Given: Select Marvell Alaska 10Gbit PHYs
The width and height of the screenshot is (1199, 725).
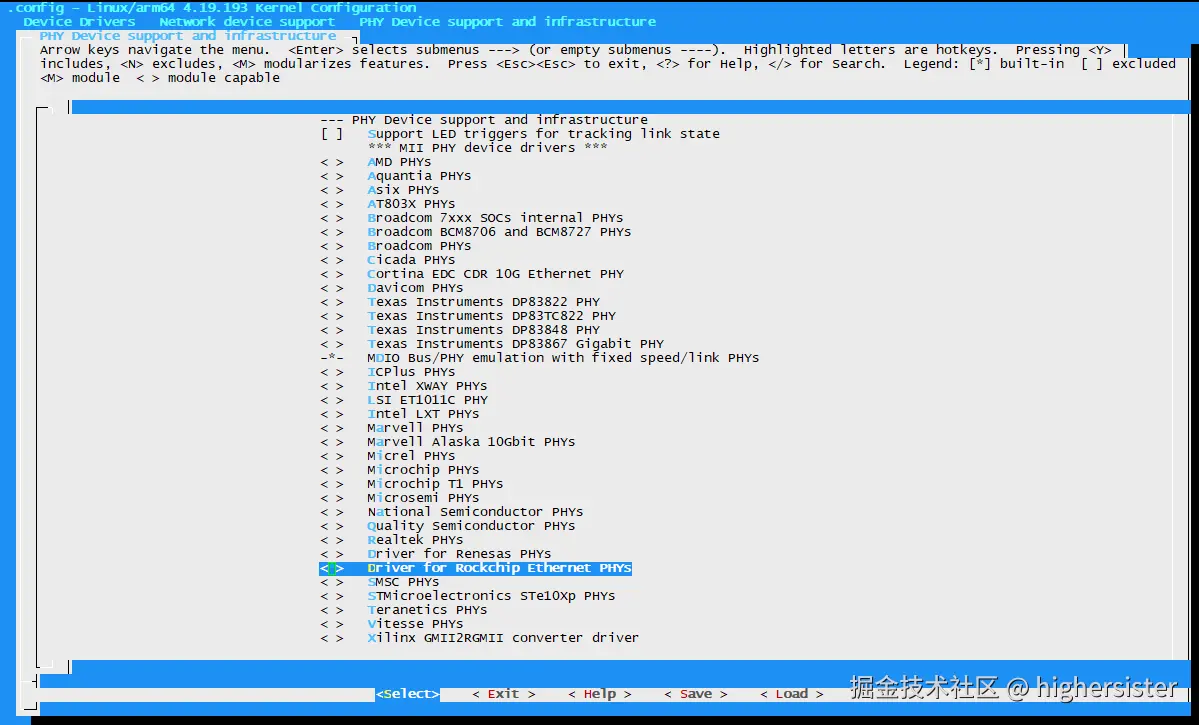Looking at the screenshot, I should [447, 442].
